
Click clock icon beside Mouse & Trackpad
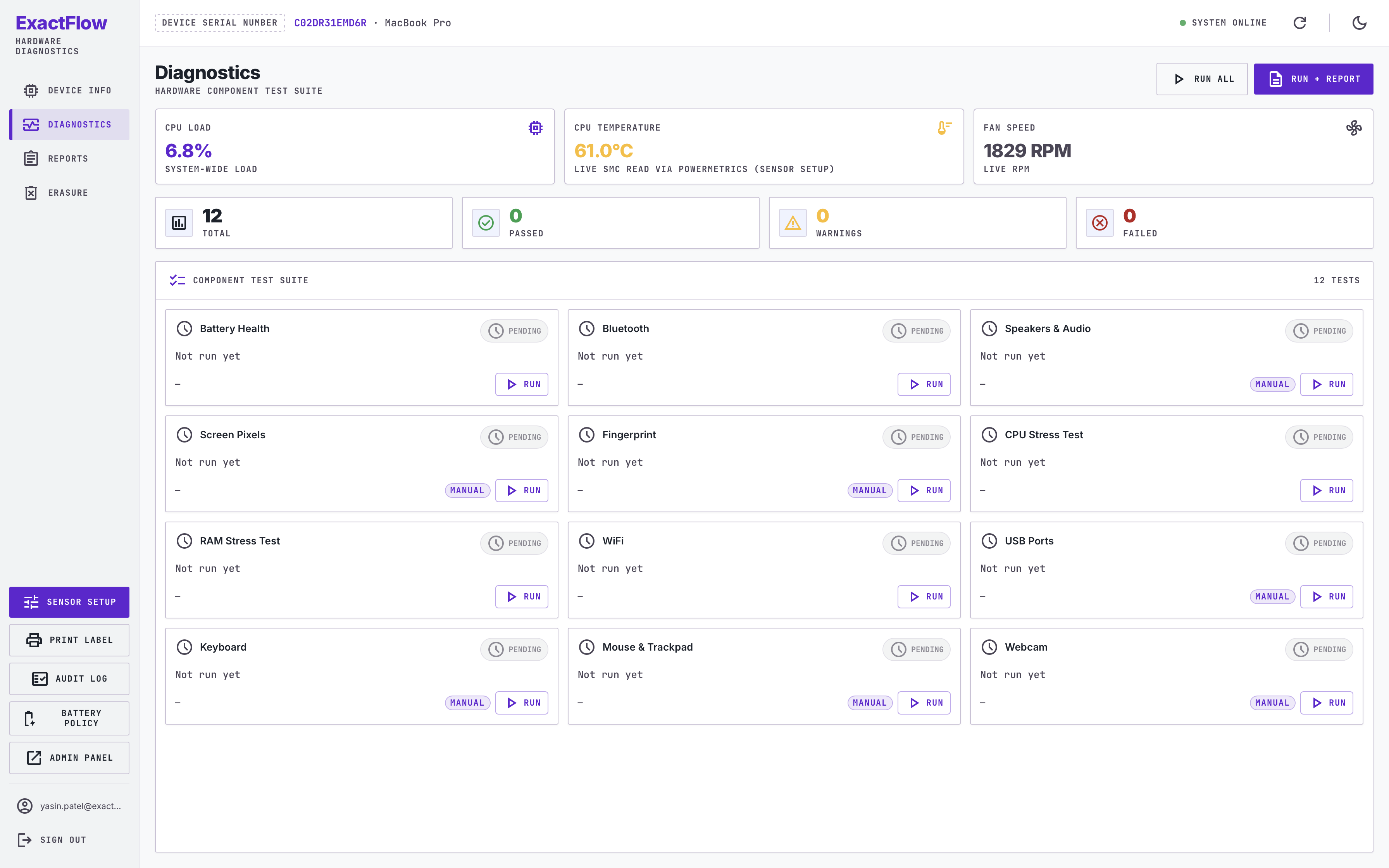click(587, 647)
